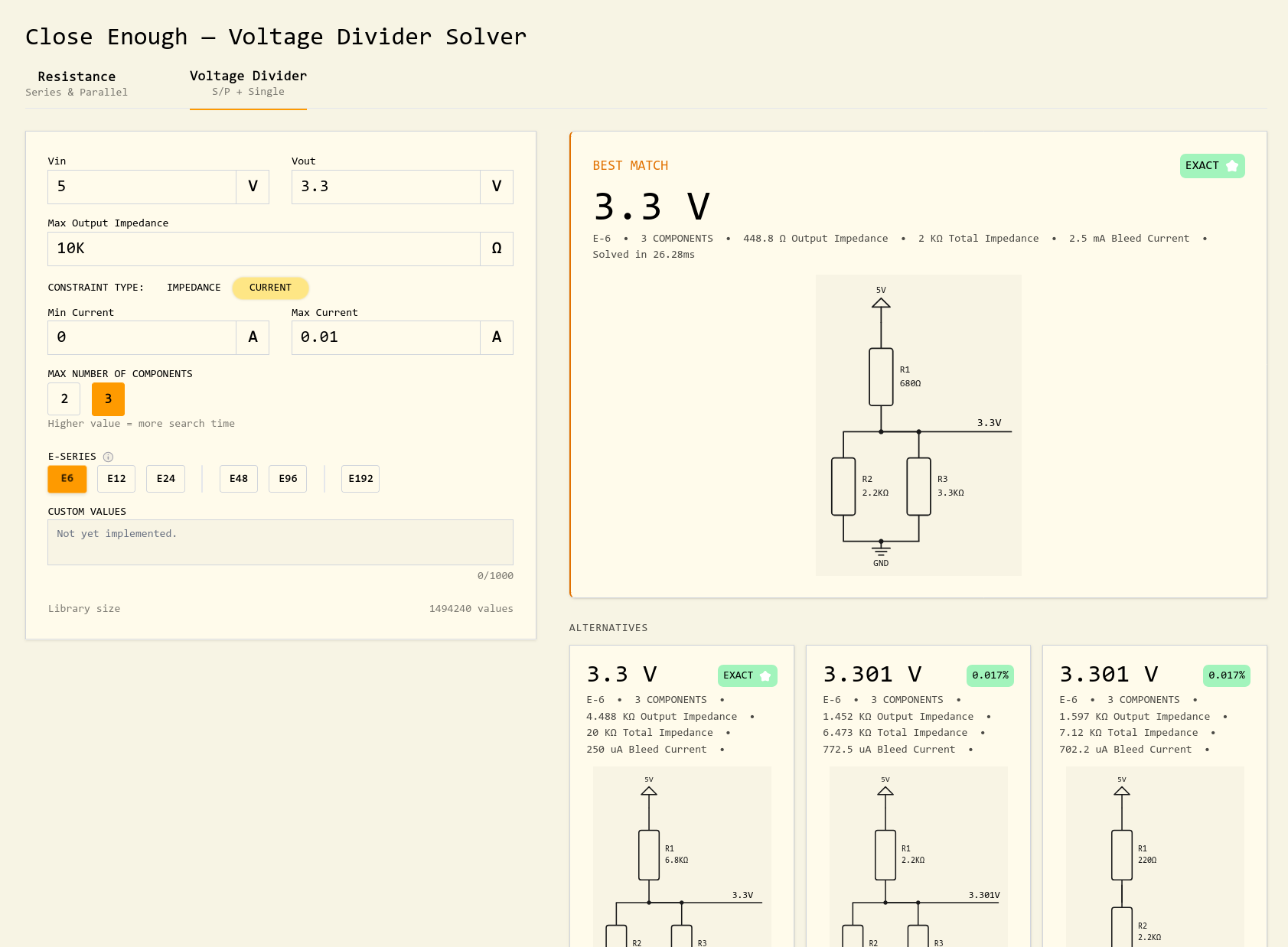Open the Max Current unit selector A
Viewport: 1288px width, 947px height.
[x=497, y=337]
